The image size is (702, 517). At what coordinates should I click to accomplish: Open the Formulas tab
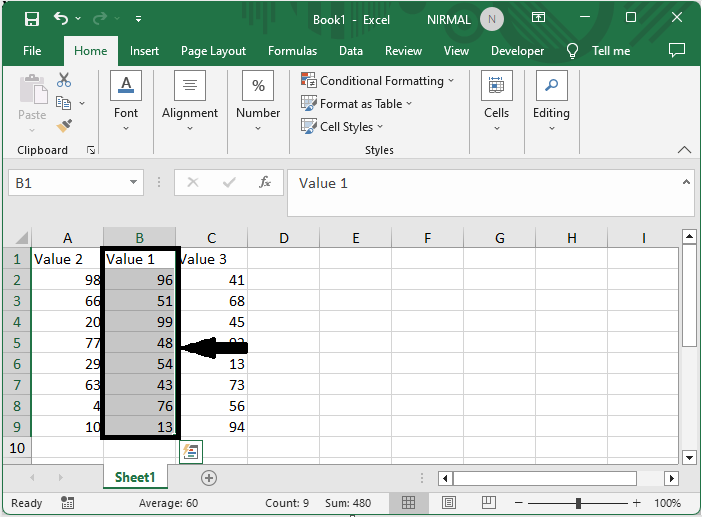click(292, 51)
